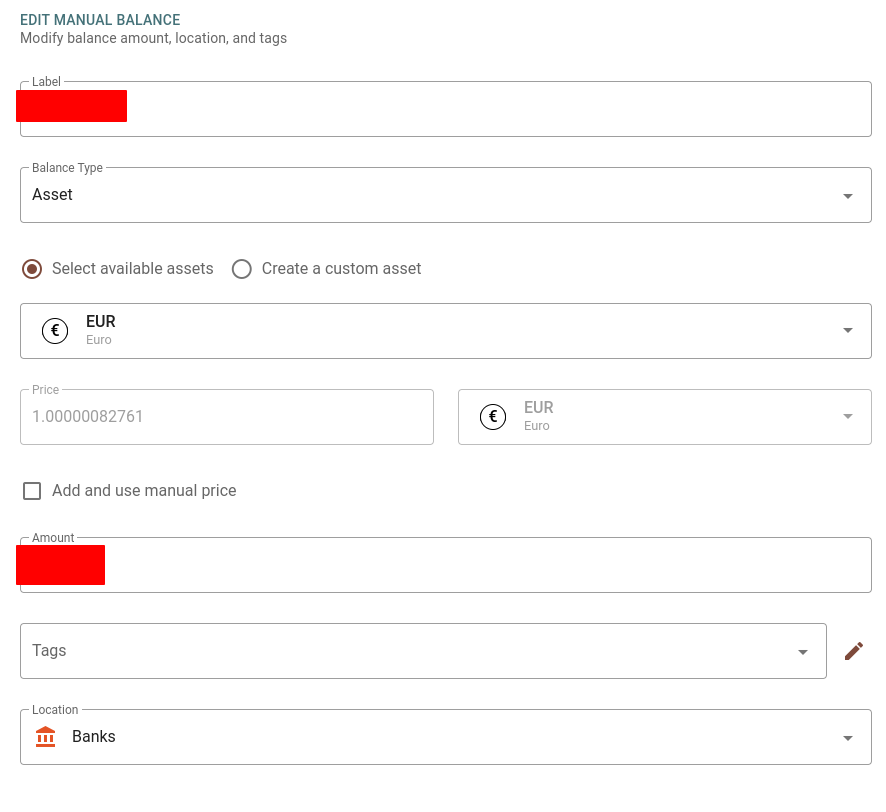Viewport: 886px width, 812px height.
Task: Click the euro icon in the EUR asset row
Action: click(55, 330)
